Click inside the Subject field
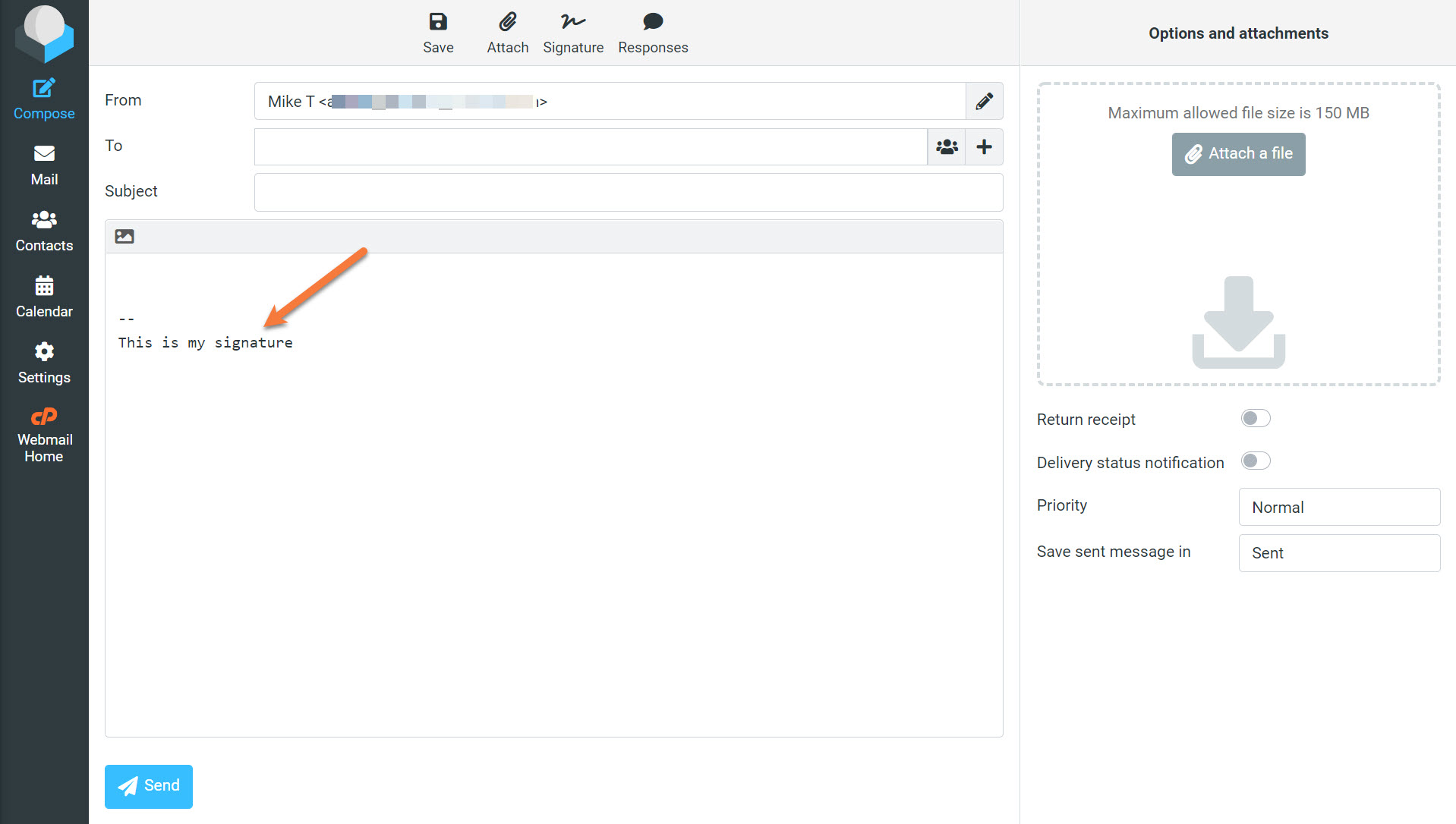Viewport: 1456px width, 824px height. click(x=628, y=192)
